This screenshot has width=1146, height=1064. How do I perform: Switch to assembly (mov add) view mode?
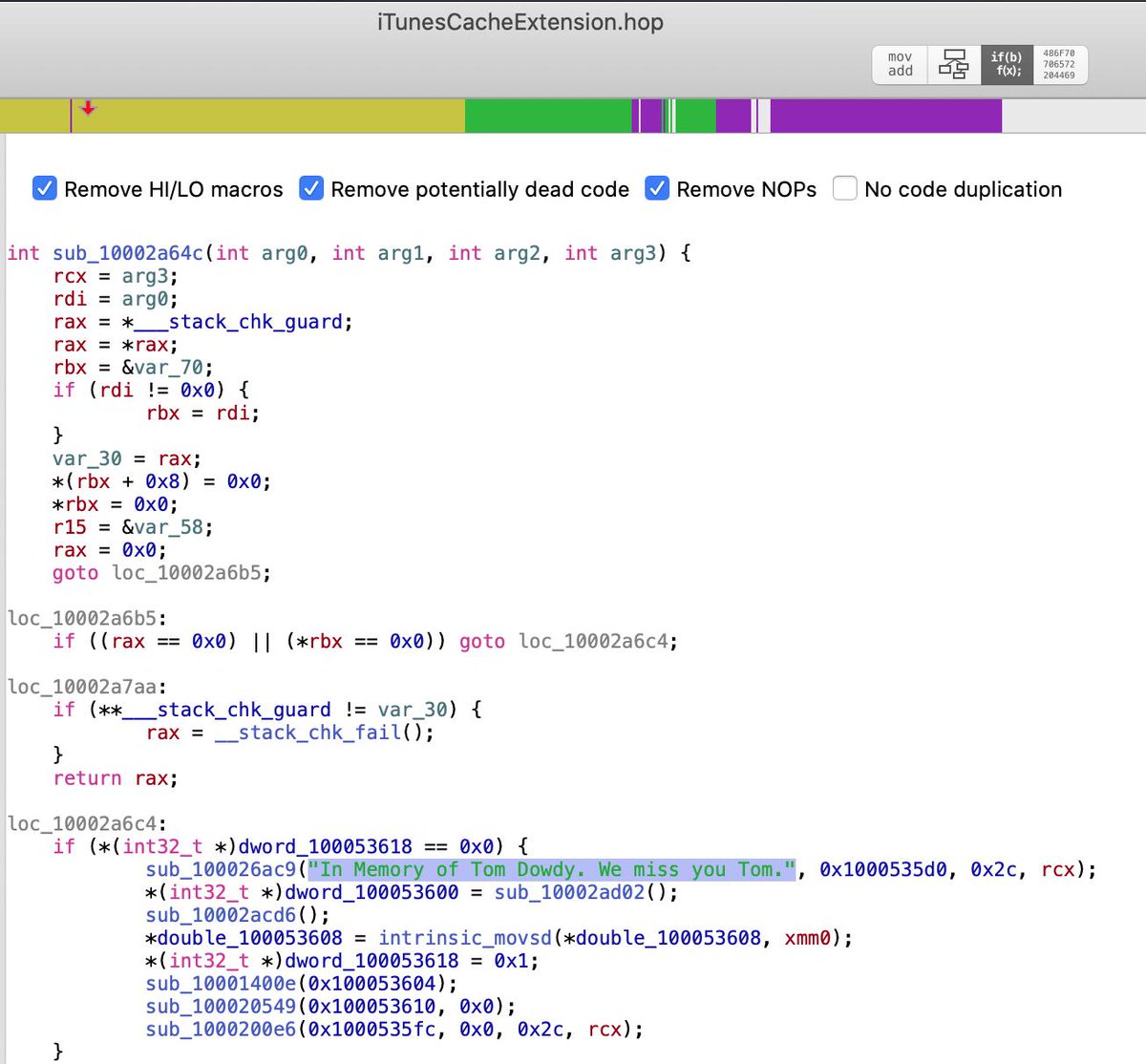point(900,64)
